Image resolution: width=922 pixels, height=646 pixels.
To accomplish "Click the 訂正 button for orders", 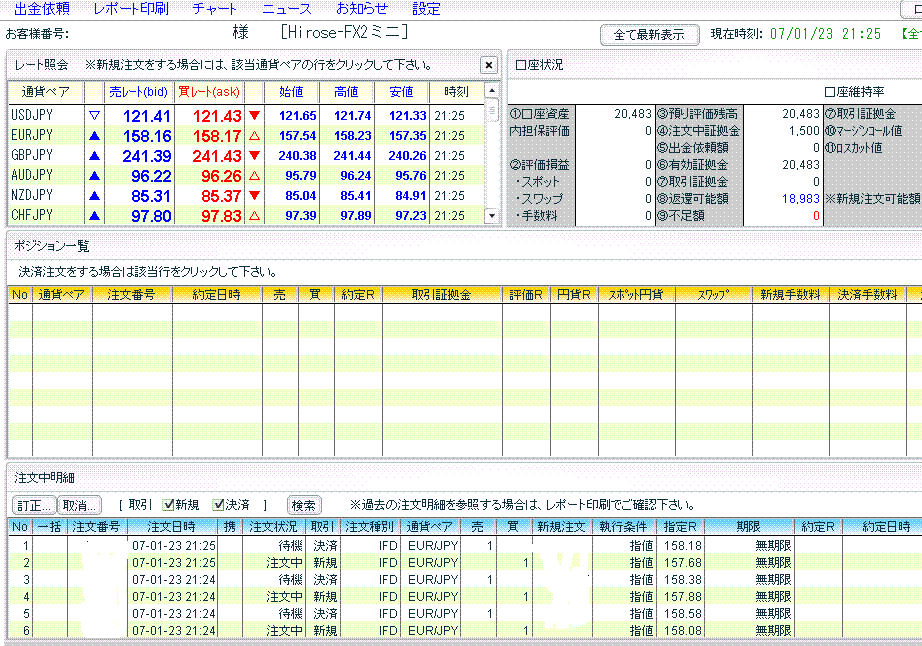I will point(34,506).
